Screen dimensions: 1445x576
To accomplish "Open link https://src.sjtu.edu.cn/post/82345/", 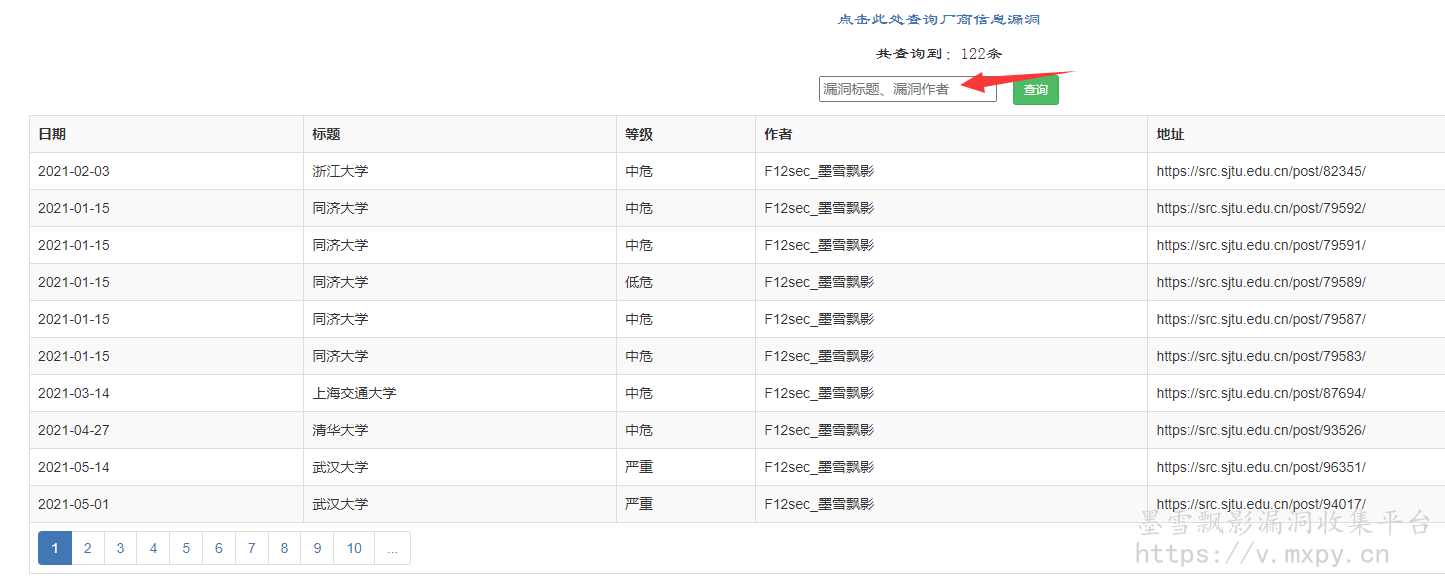I will tap(1261, 171).
